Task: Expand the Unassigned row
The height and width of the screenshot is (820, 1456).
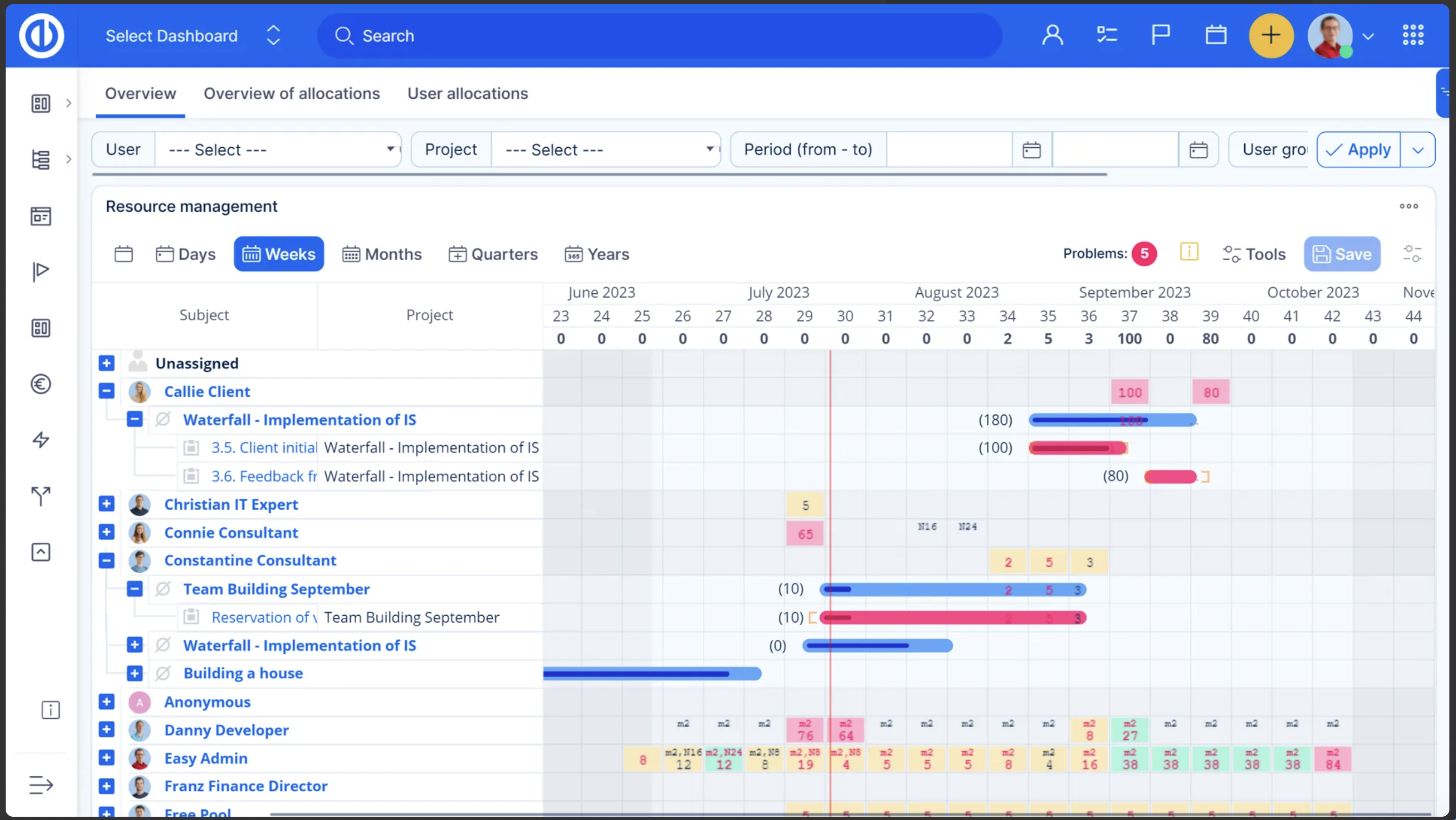Action: tap(106, 363)
